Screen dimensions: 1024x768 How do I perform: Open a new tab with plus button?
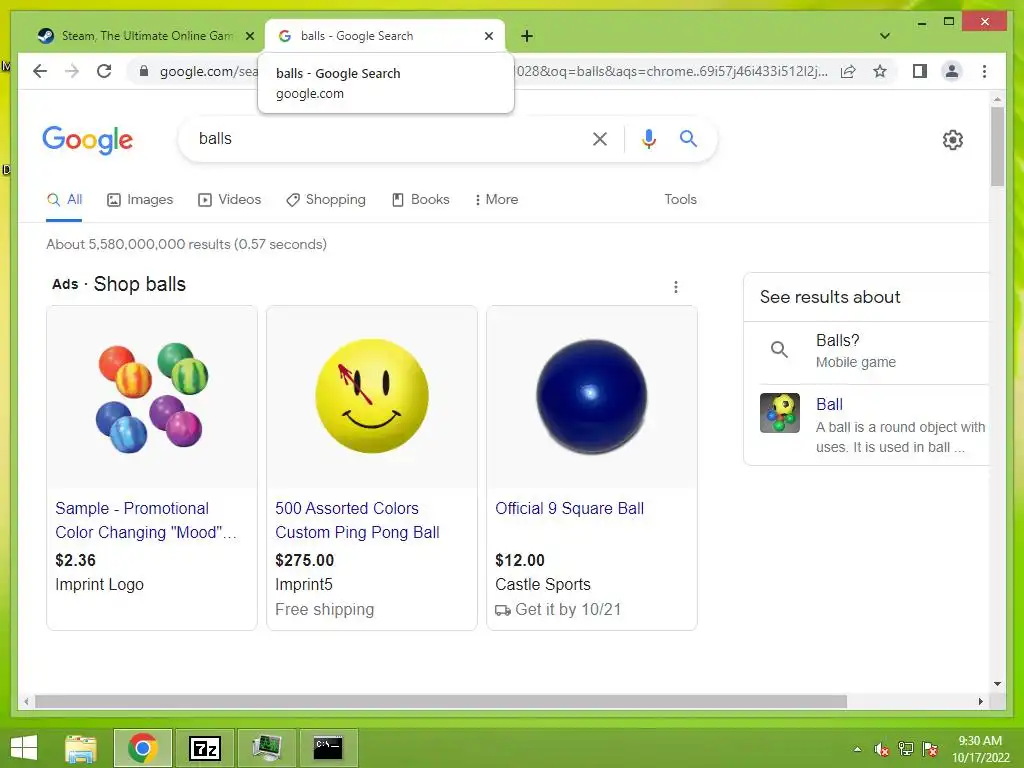527,36
